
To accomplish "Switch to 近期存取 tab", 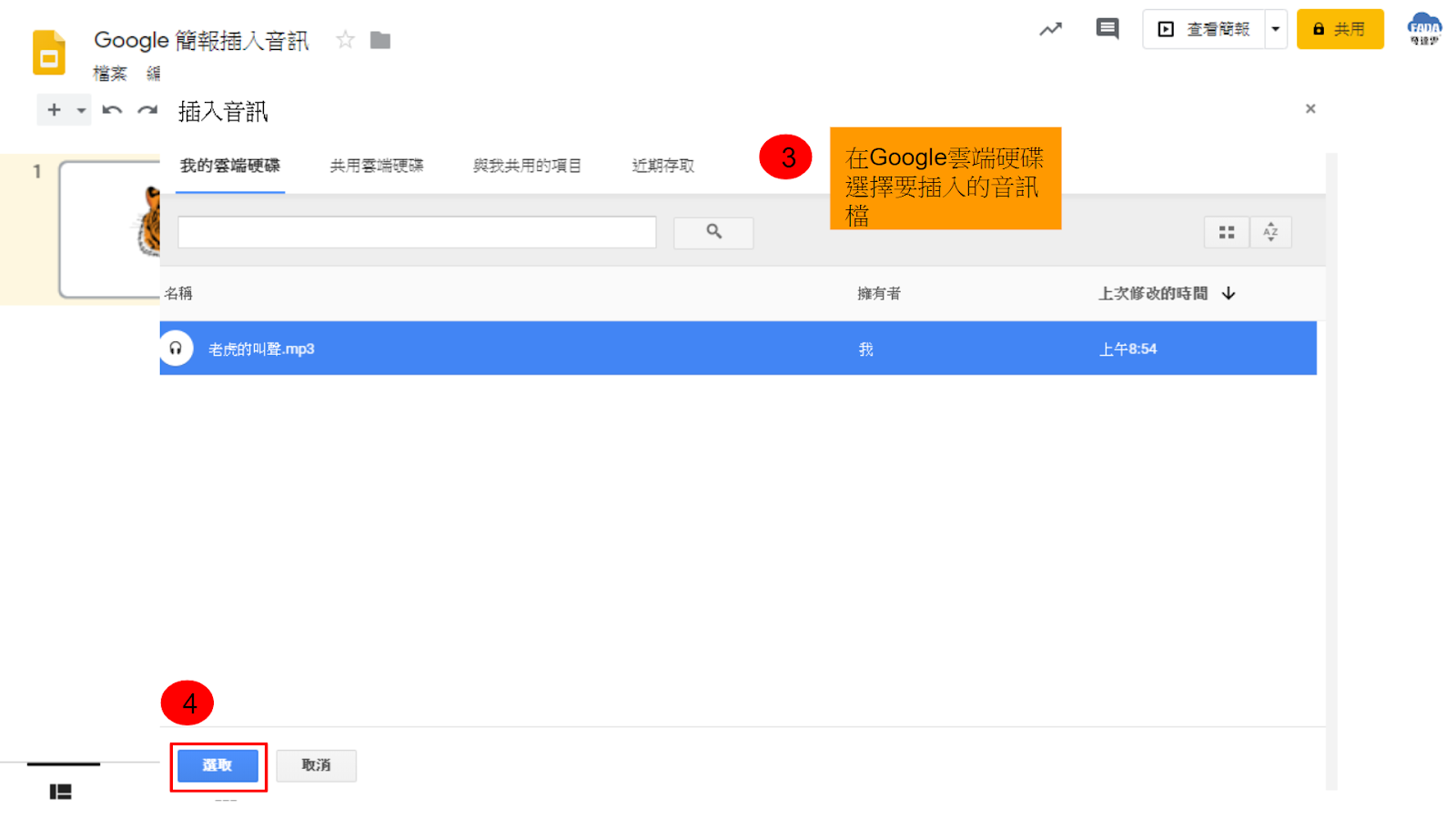I will (663, 166).
